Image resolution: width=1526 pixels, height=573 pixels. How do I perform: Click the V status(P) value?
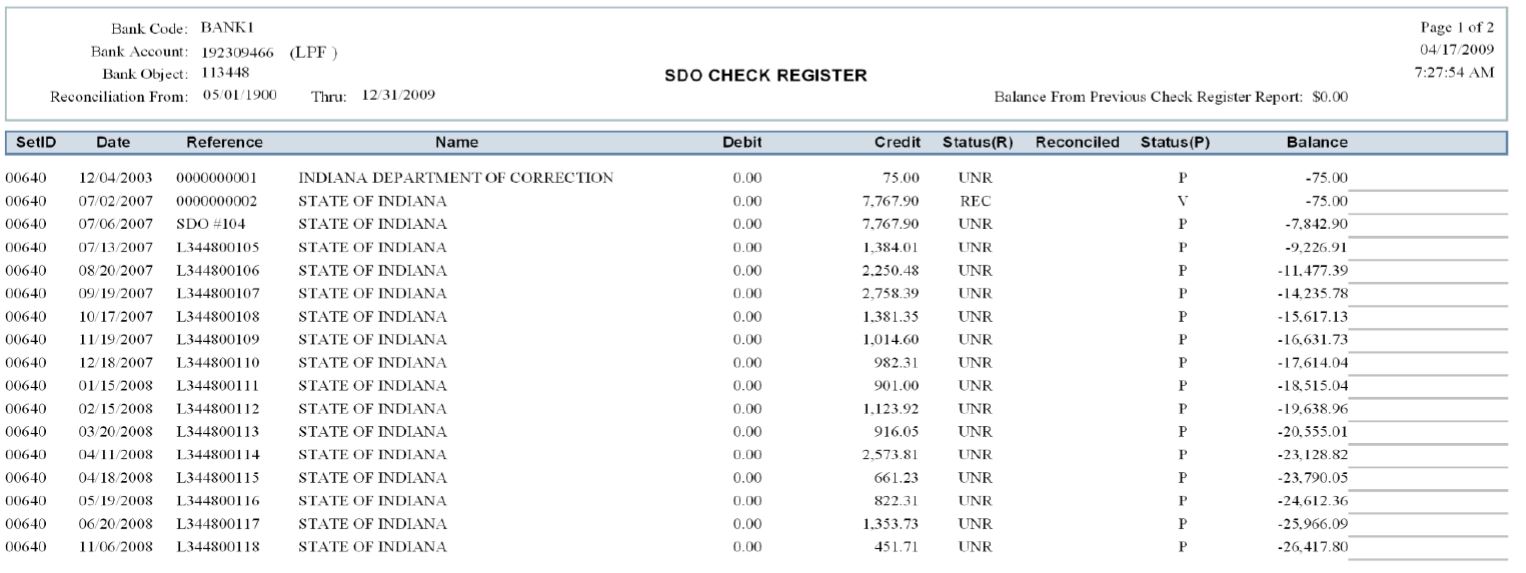coord(1182,201)
